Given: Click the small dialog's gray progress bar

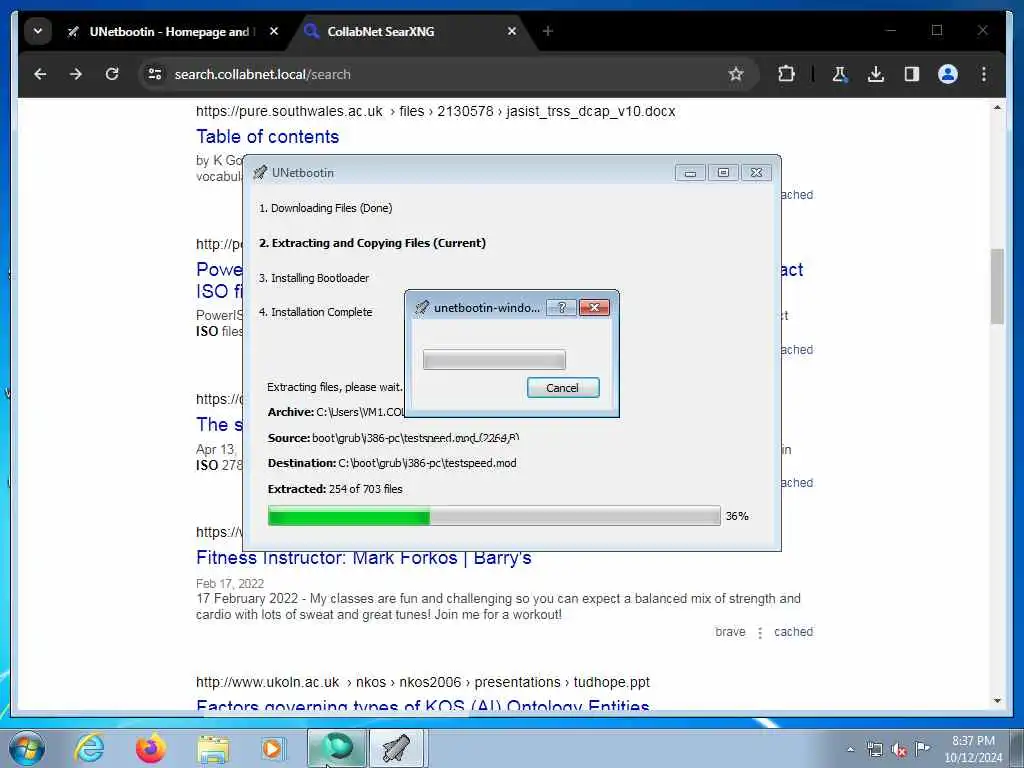Looking at the screenshot, I should coord(494,360).
